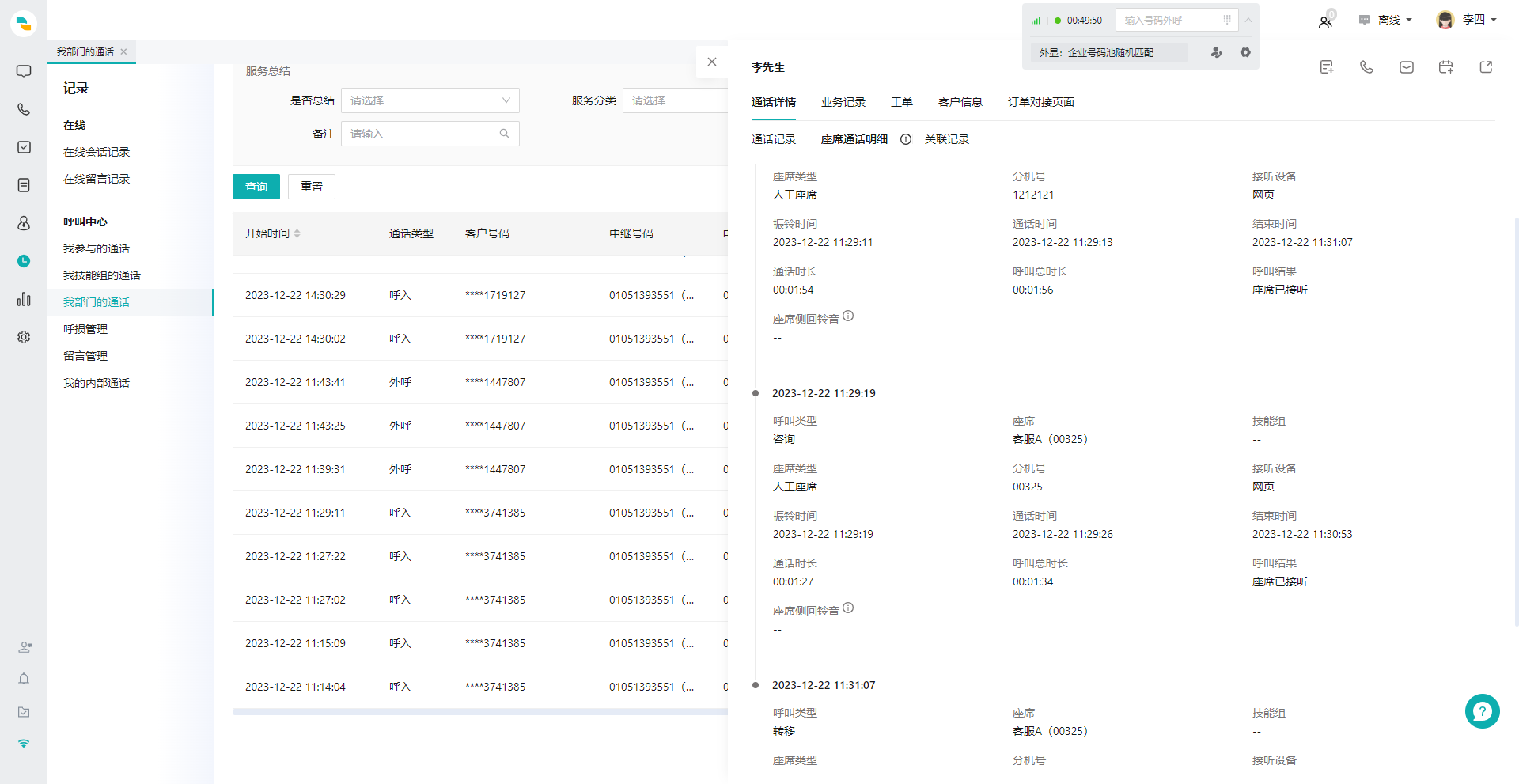1519x784 pixels.
Task: Open the task checkbox sidebar icon
Action: (x=24, y=147)
